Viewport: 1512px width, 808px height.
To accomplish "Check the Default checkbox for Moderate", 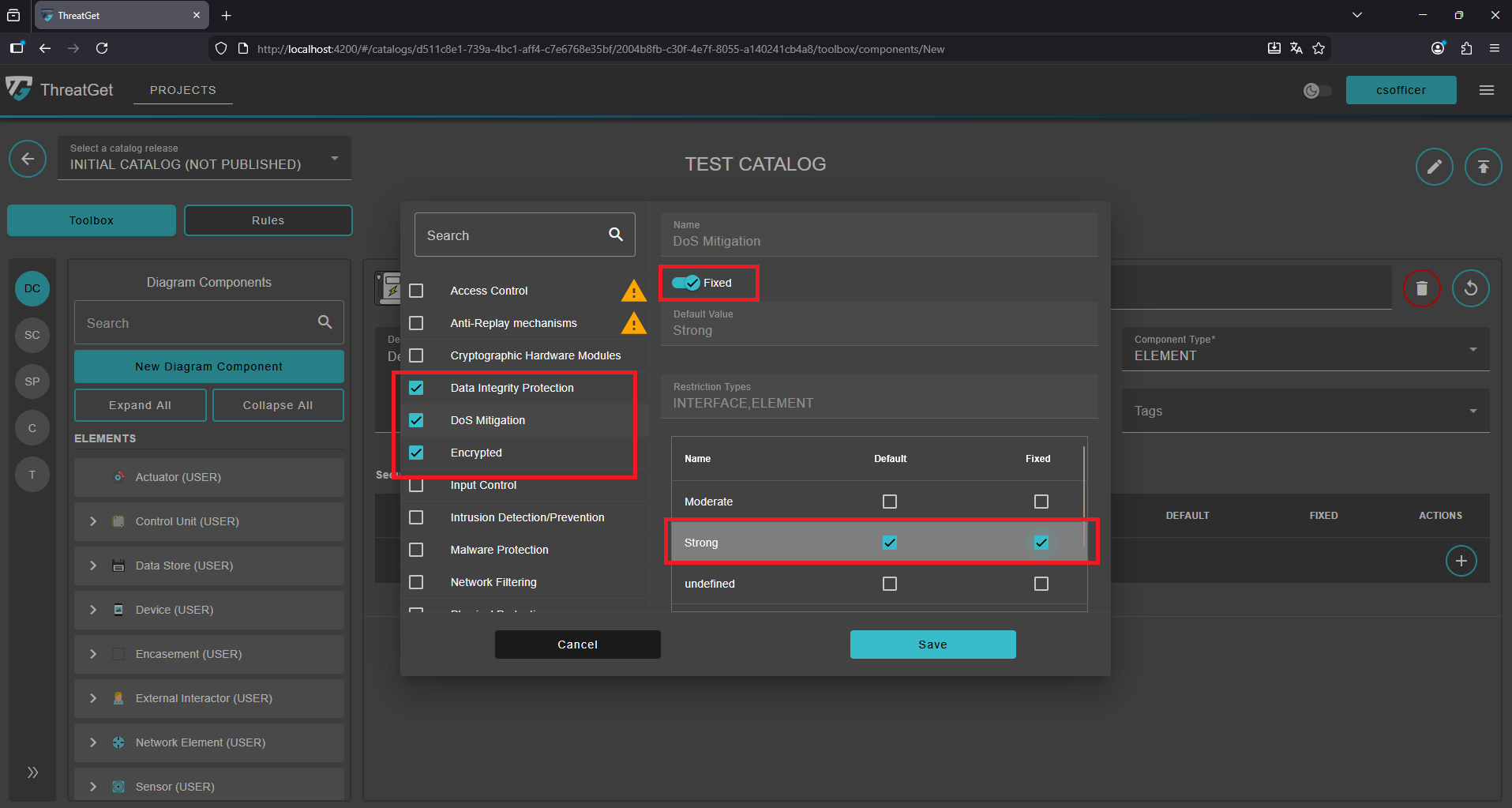I will click(x=889, y=501).
